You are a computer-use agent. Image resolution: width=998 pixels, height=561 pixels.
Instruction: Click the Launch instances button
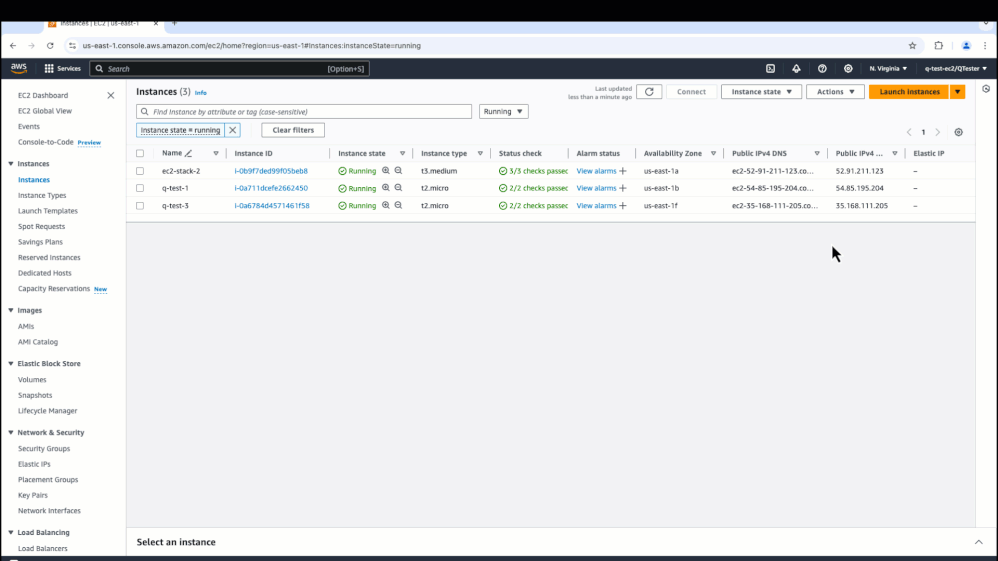coord(909,92)
